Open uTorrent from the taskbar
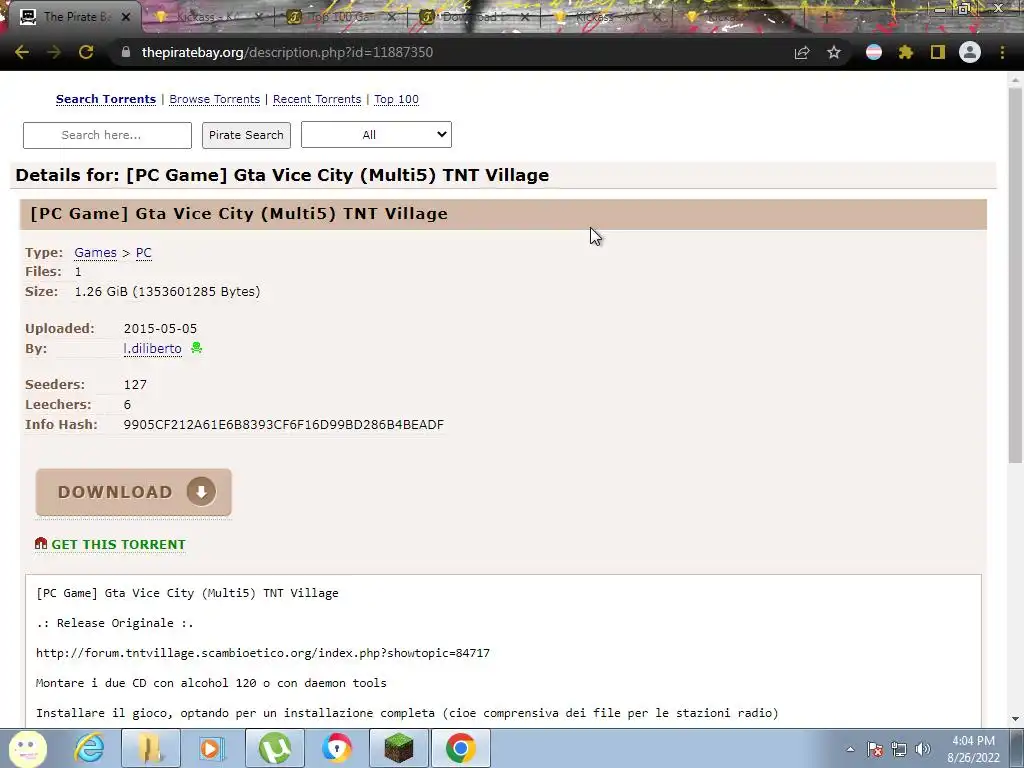 coord(275,748)
